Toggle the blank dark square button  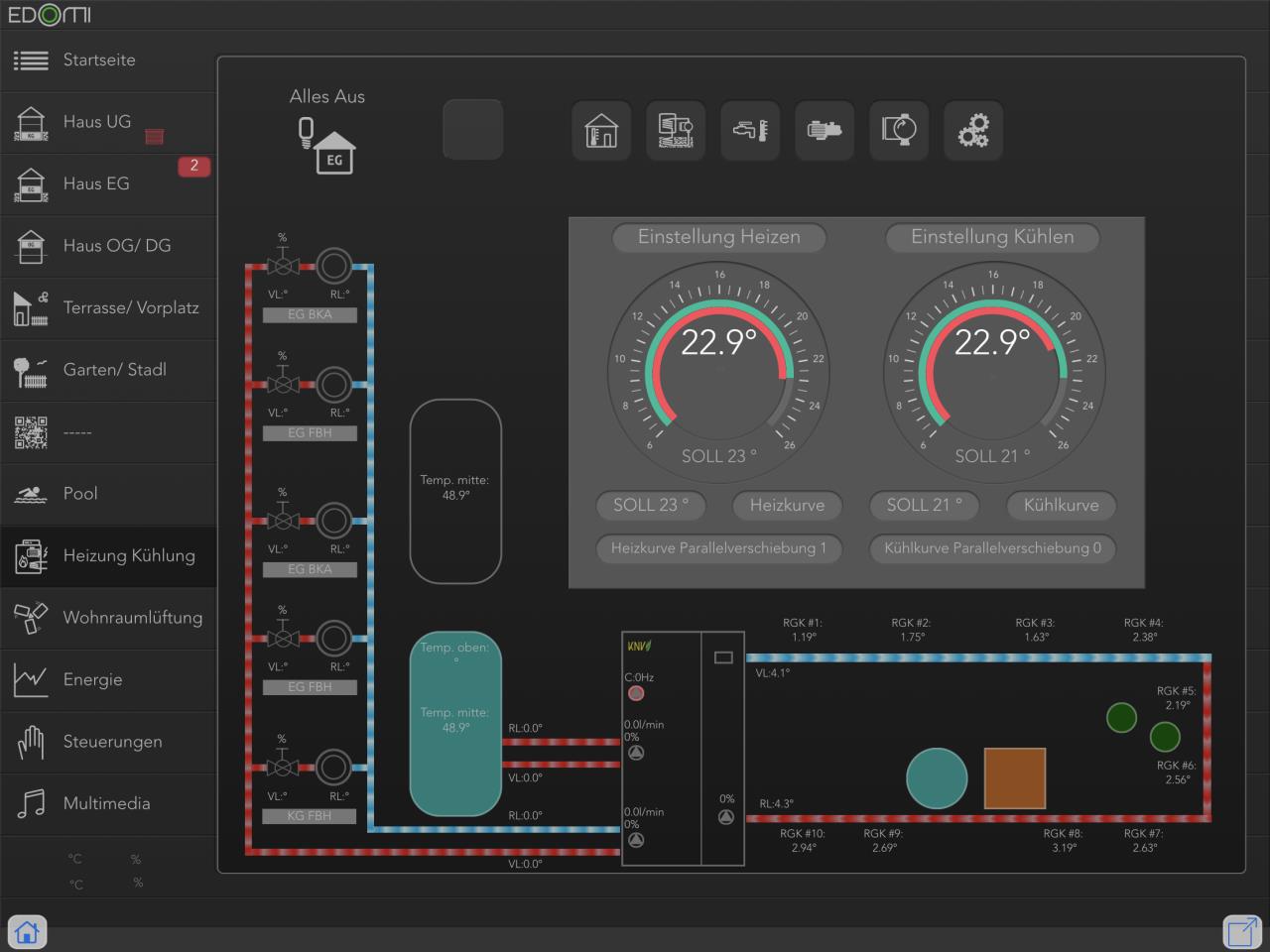click(x=472, y=130)
